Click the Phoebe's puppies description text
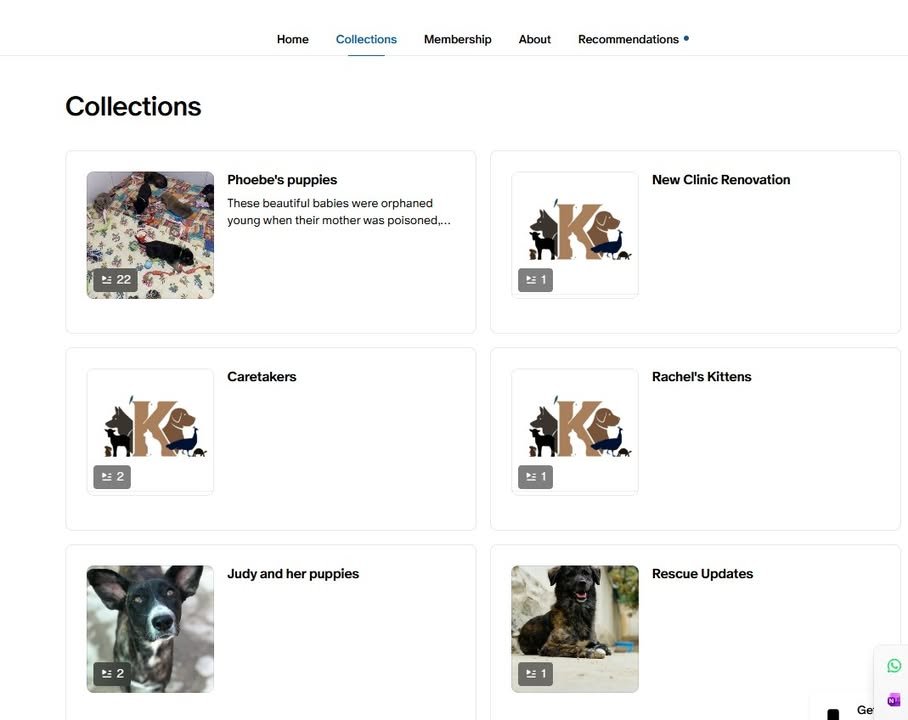Image resolution: width=908 pixels, height=720 pixels. coord(339,211)
